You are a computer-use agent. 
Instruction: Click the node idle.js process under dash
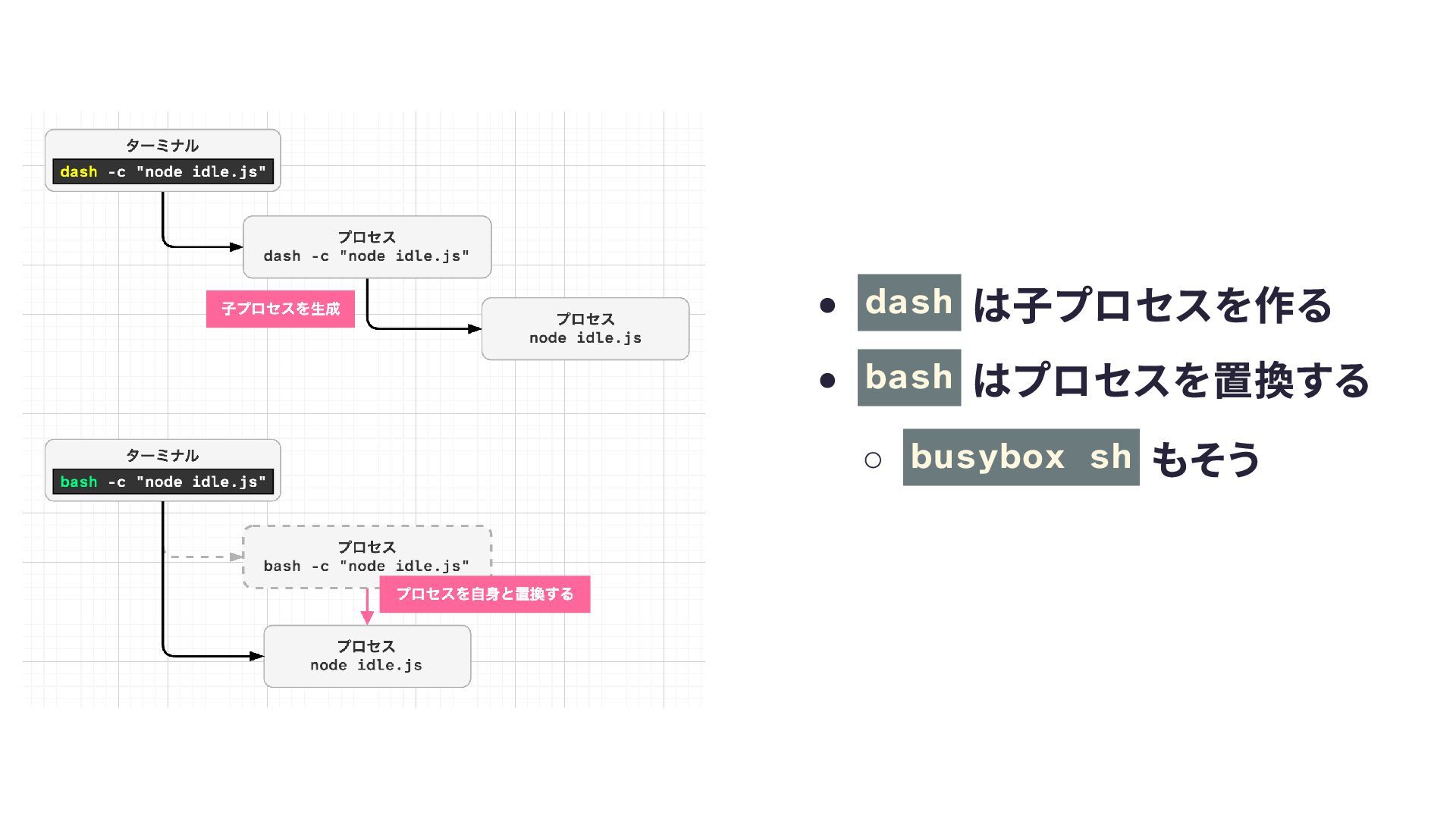pyautogui.click(x=585, y=329)
